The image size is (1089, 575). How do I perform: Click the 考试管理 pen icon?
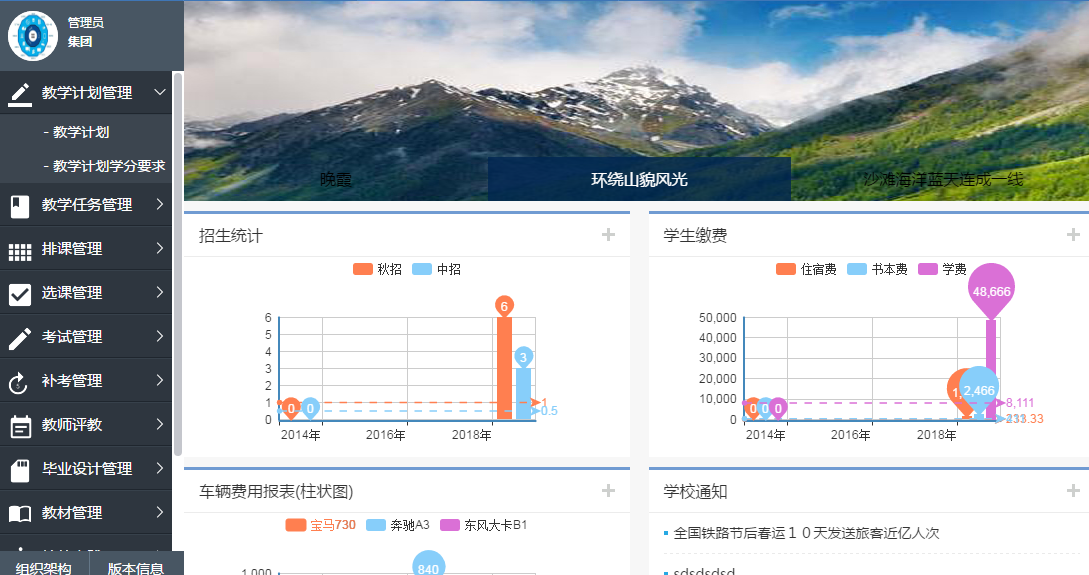coord(20,338)
